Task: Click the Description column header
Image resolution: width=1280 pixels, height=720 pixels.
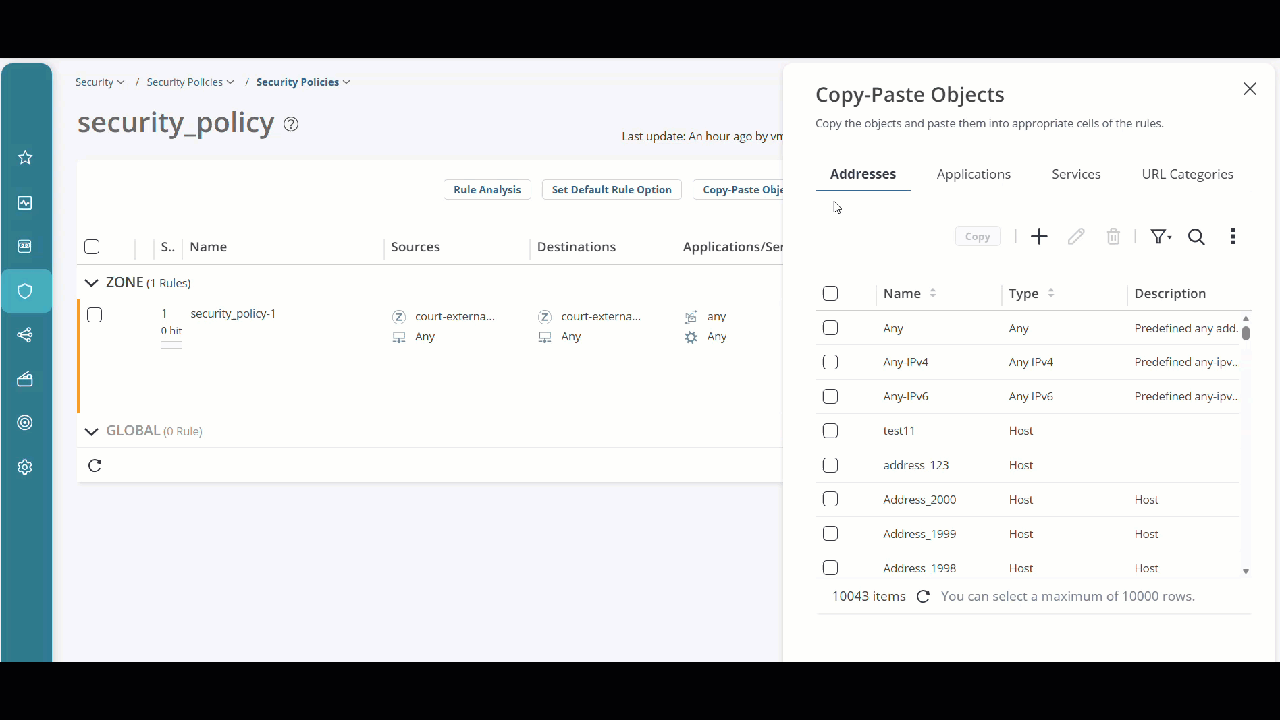Action: pyautogui.click(x=1170, y=293)
